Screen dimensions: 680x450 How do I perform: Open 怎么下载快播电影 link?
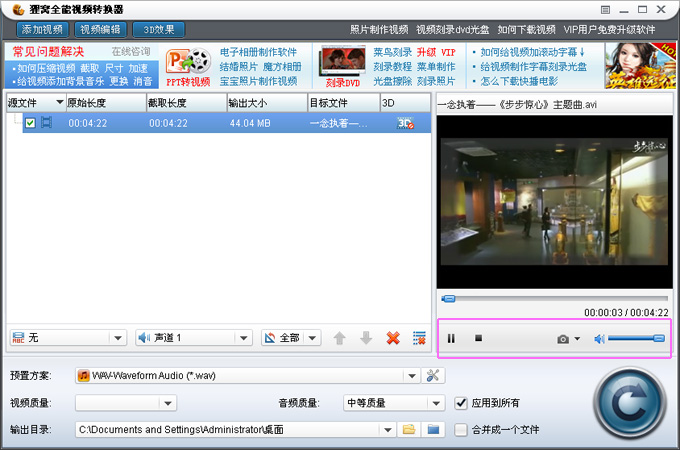(519, 81)
